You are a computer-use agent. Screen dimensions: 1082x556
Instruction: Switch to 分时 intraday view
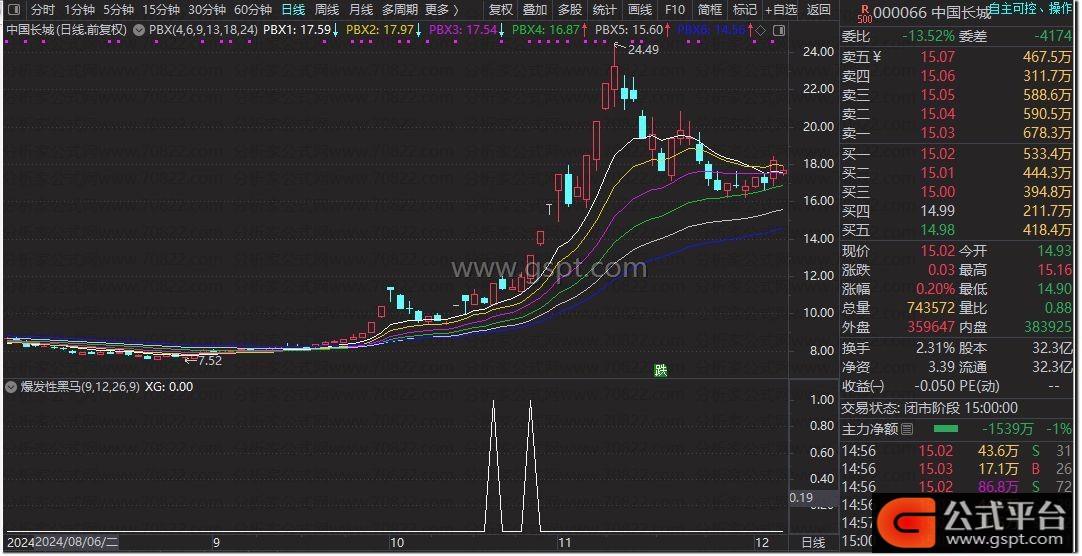click(x=43, y=10)
